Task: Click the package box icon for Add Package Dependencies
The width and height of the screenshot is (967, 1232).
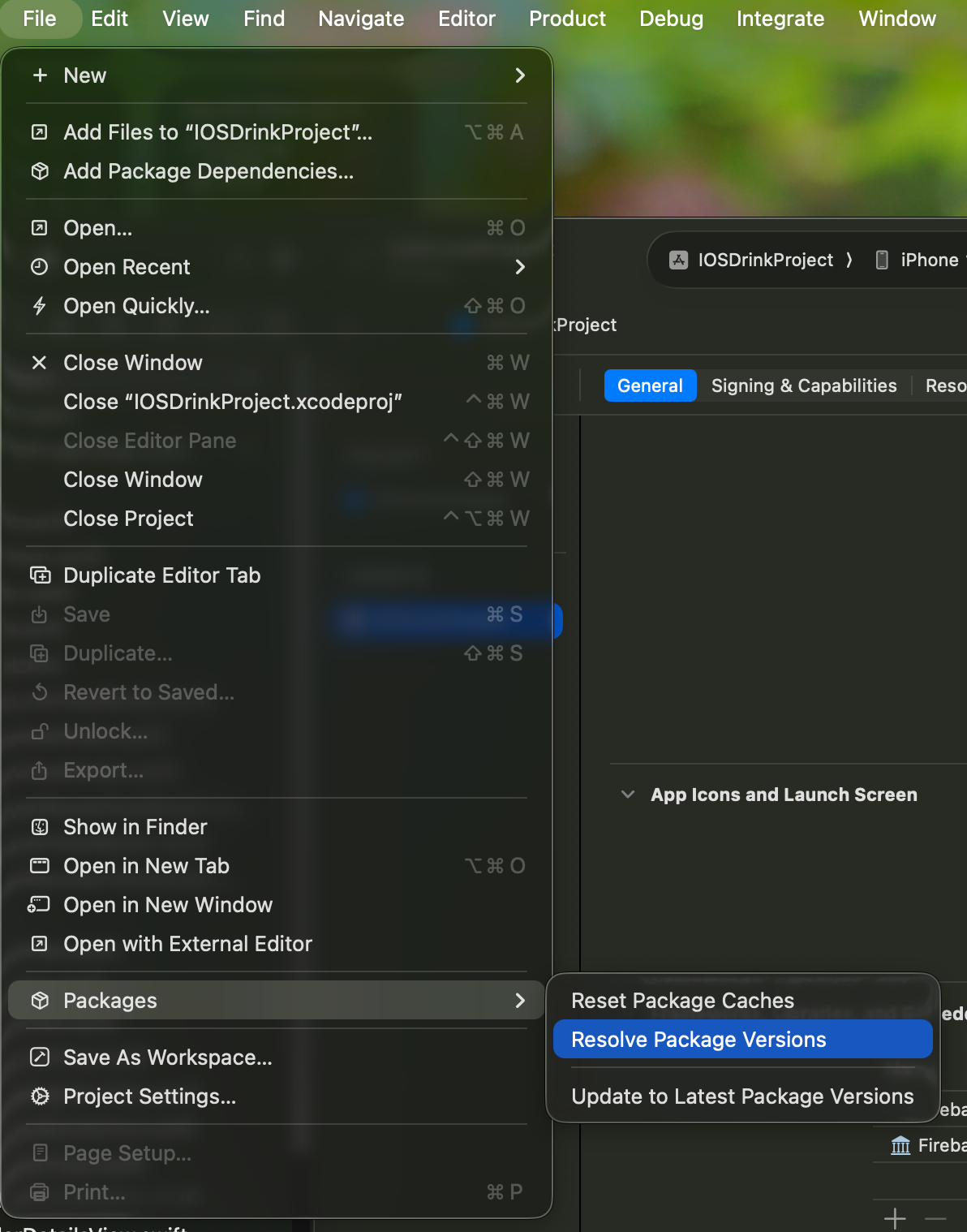Action: [39, 171]
